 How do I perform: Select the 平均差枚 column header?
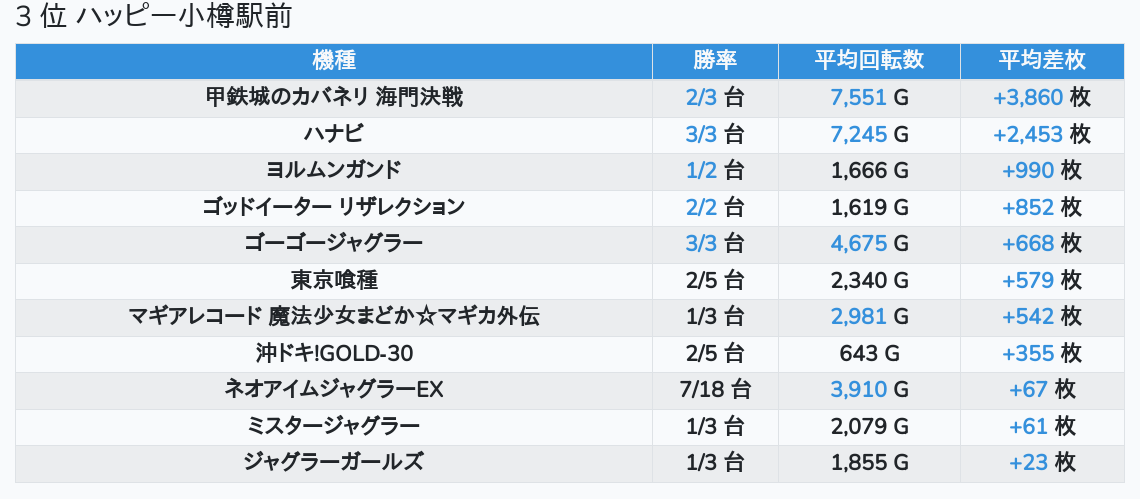[1041, 60]
